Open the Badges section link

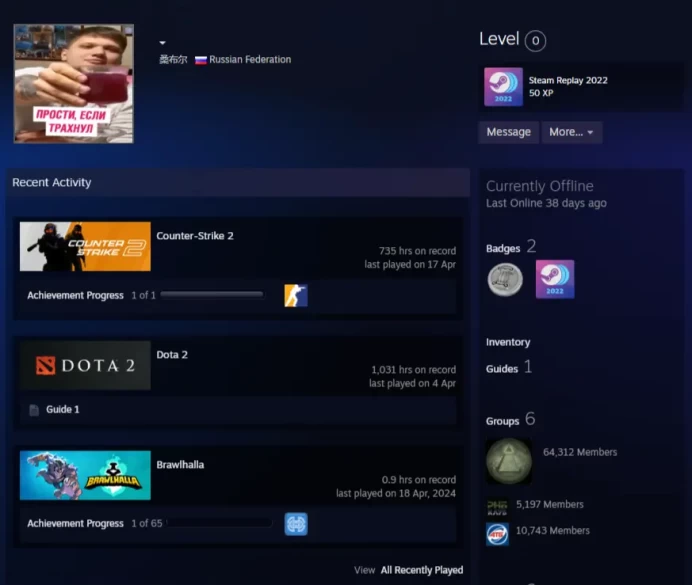click(503, 248)
